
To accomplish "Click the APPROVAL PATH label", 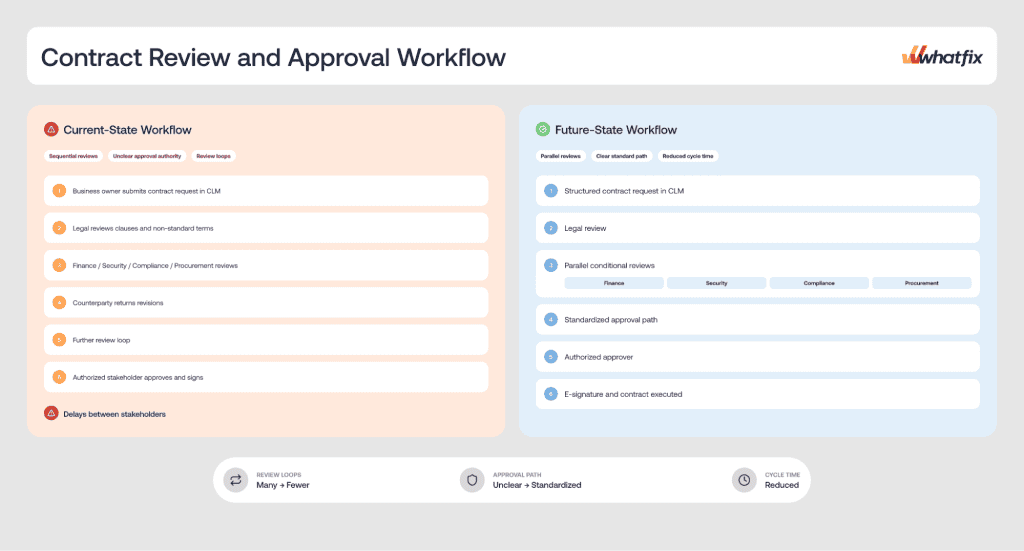I will tap(517, 475).
